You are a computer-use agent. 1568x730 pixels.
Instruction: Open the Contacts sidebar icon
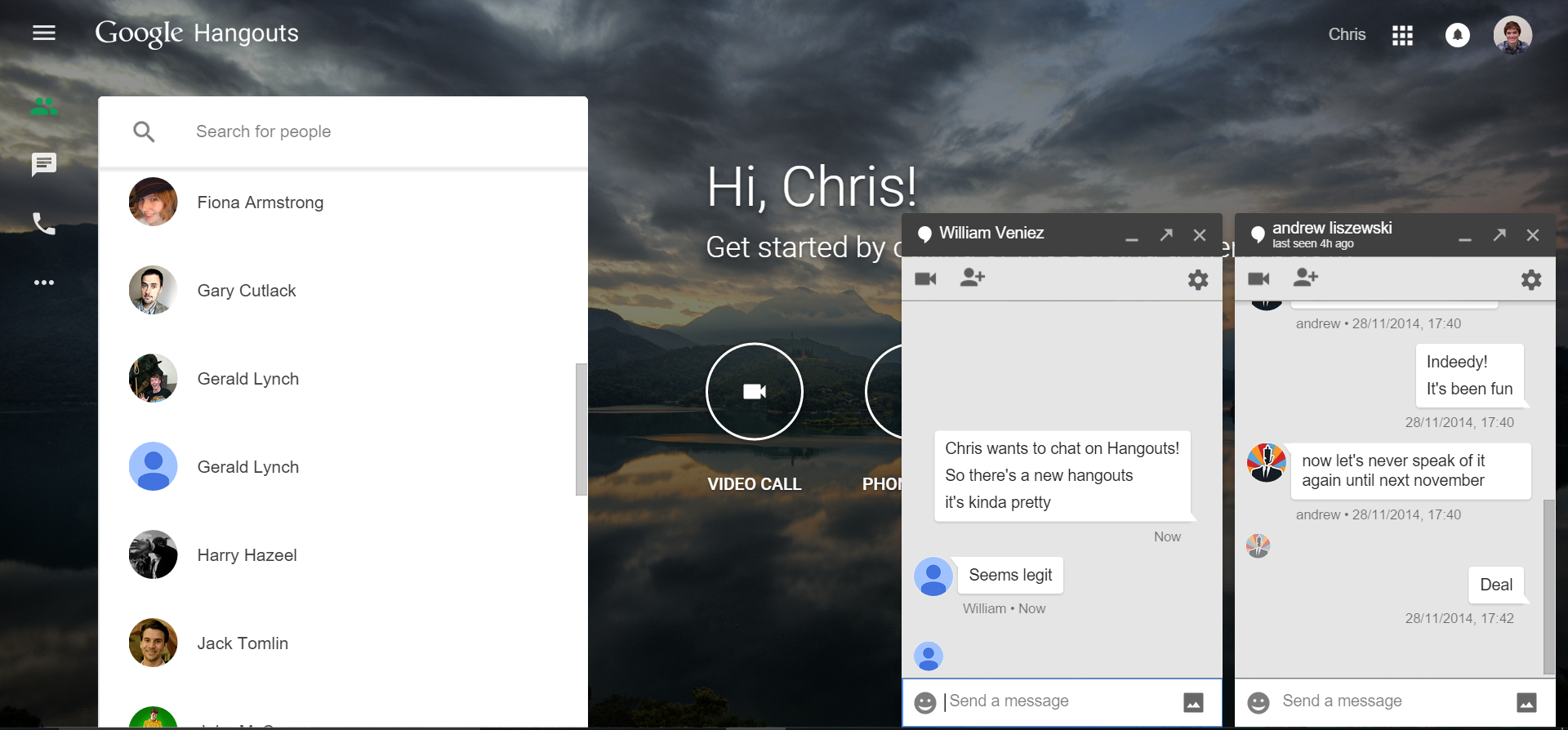coord(44,106)
